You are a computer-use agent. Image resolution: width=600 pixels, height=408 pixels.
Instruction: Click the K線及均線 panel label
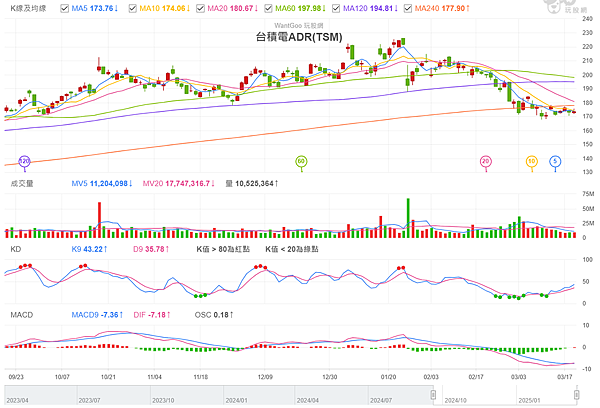pos(28,8)
